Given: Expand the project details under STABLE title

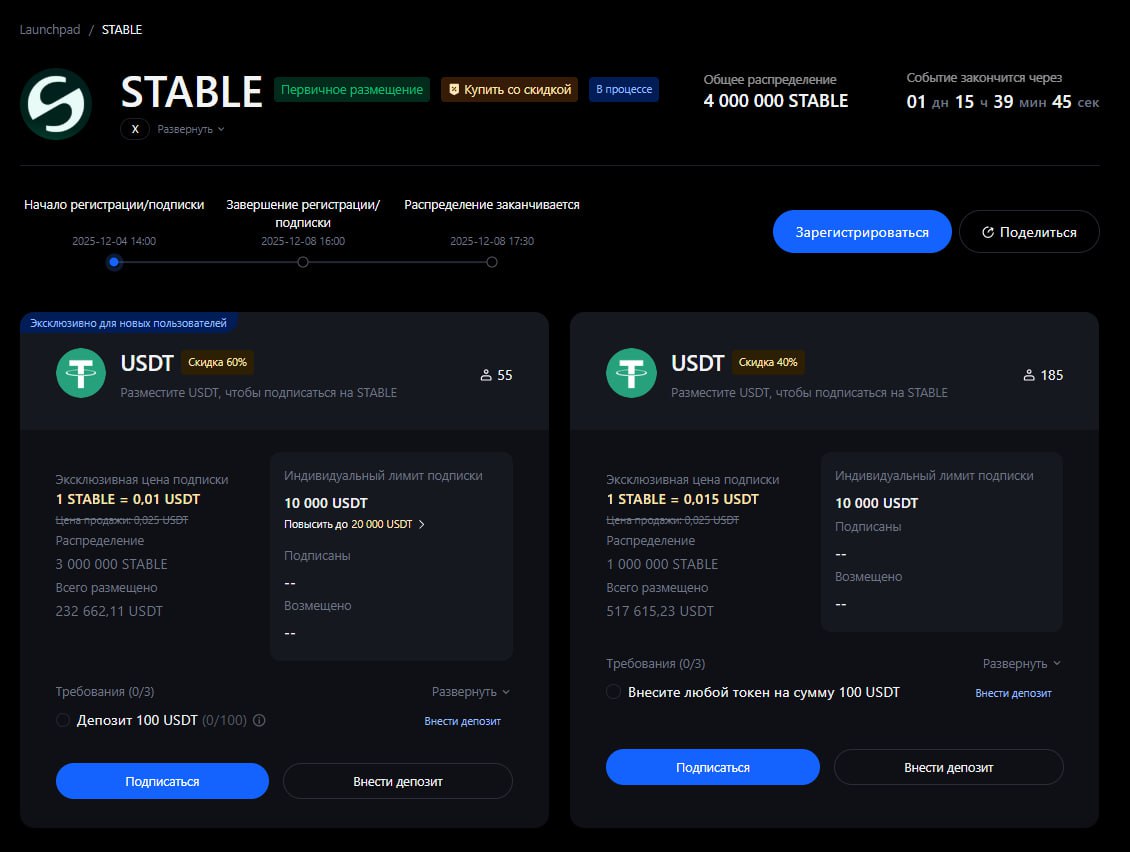Looking at the screenshot, I should coord(190,129).
